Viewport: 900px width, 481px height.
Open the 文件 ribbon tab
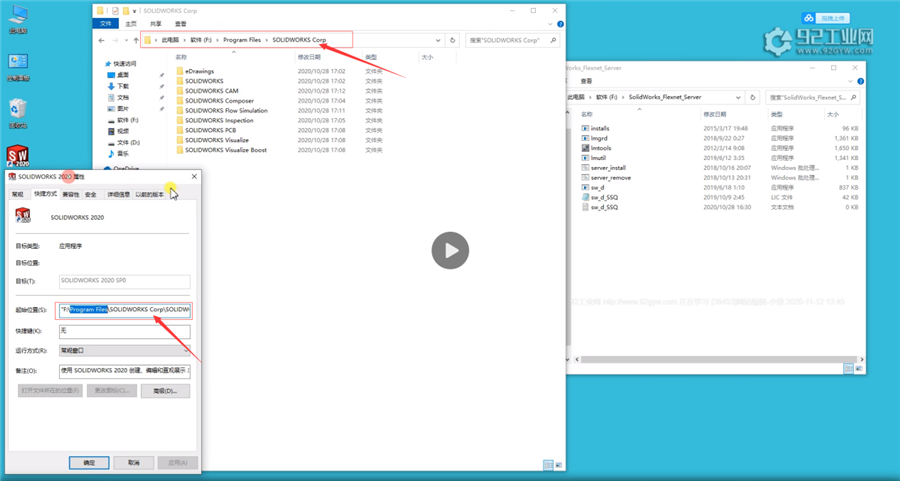click(106, 24)
